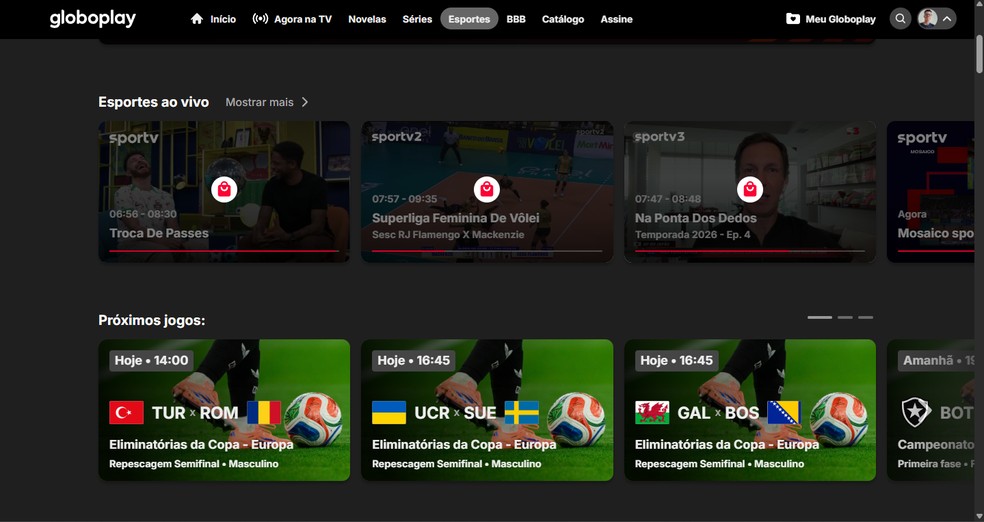Click the sportv2 channel logo
This screenshot has width=984, height=522.
point(397,137)
